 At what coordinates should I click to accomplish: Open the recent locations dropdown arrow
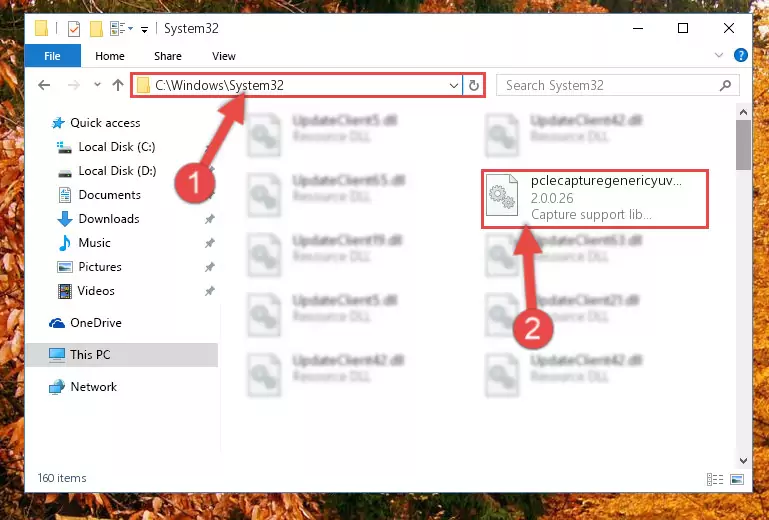pos(97,85)
